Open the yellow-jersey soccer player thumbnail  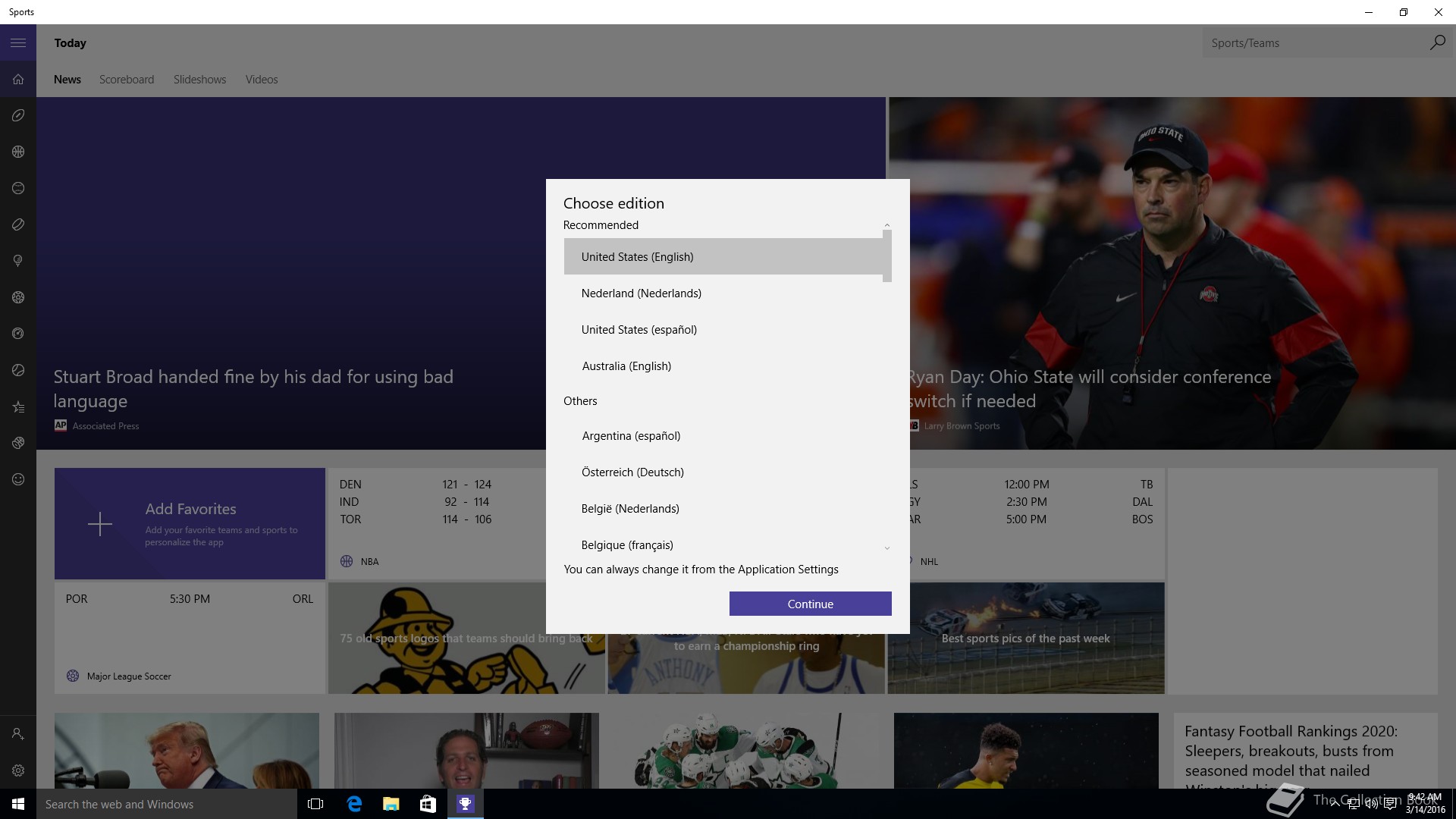click(1026, 751)
